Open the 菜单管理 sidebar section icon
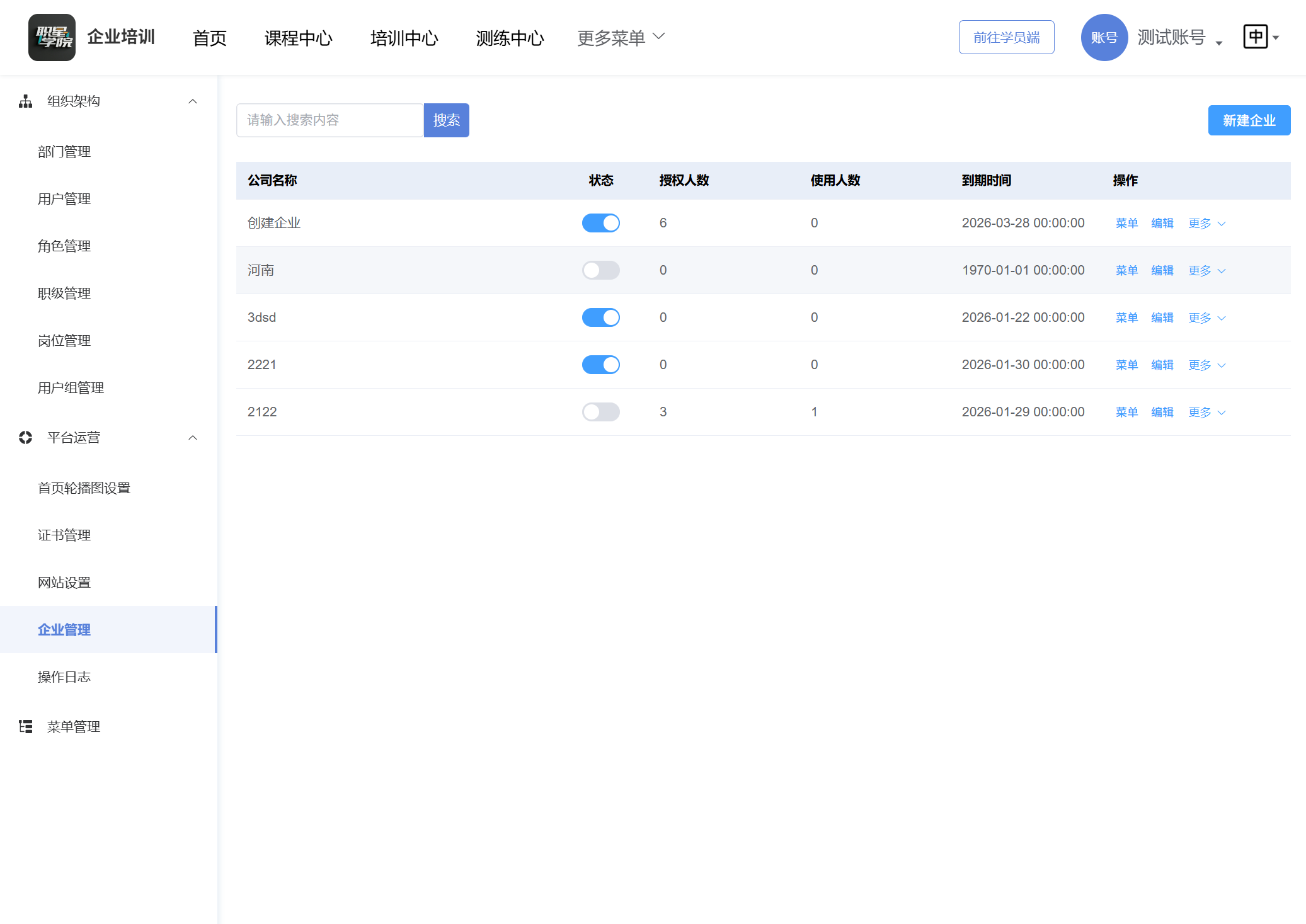Viewport: 1306px width, 924px height. [x=25, y=726]
